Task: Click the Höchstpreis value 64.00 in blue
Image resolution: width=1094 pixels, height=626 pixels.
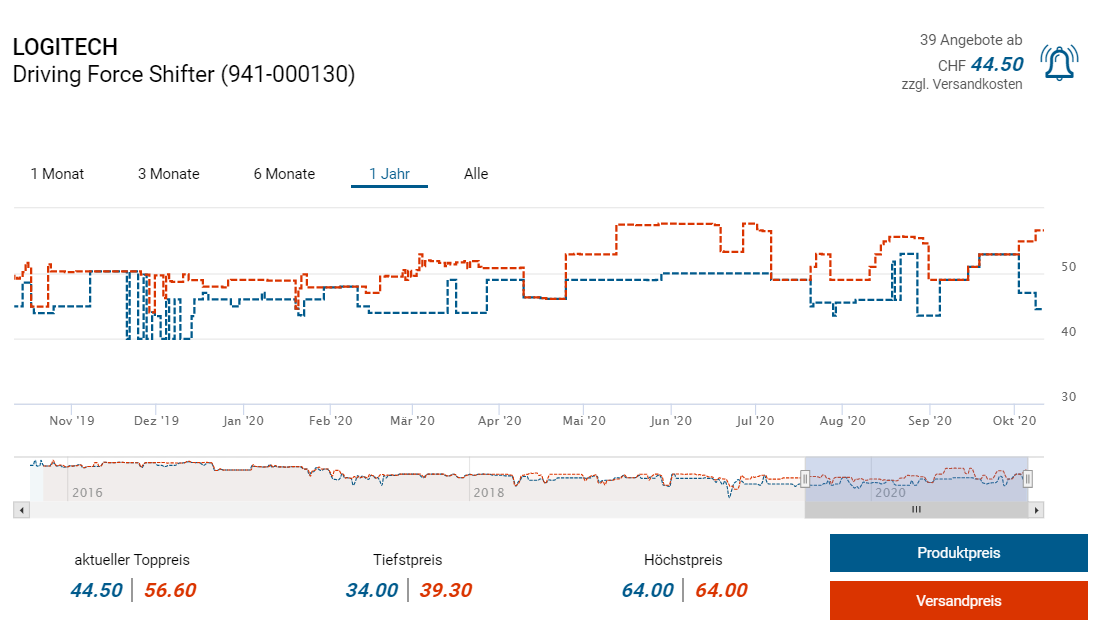Action: (647, 590)
